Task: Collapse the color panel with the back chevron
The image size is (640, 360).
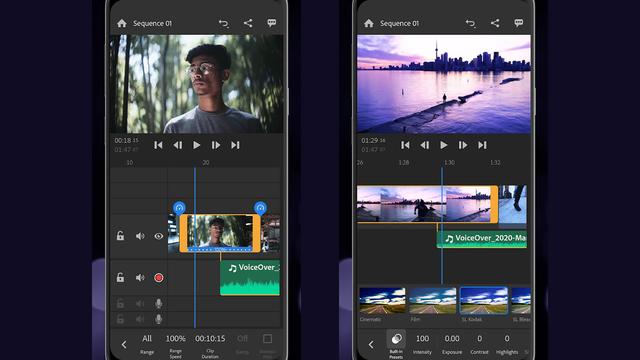Action: (371, 344)
